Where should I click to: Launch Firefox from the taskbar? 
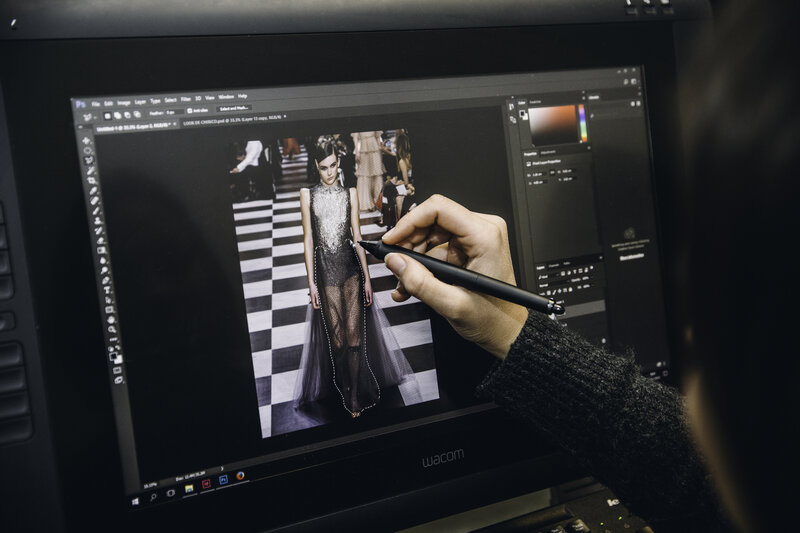pos(240,476)
